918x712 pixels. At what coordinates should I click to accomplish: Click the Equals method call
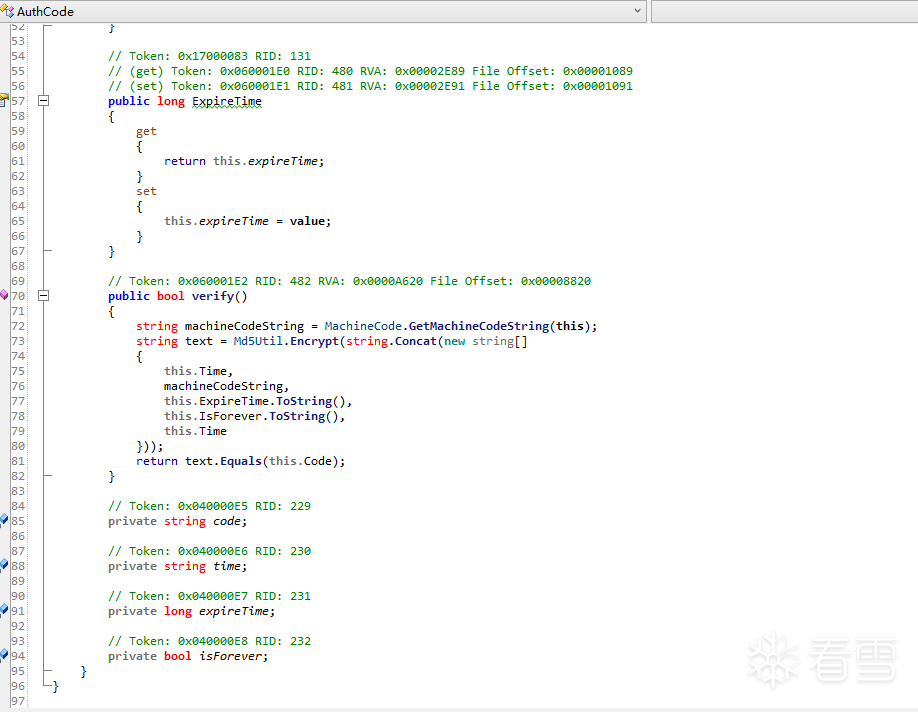point(241,461)
